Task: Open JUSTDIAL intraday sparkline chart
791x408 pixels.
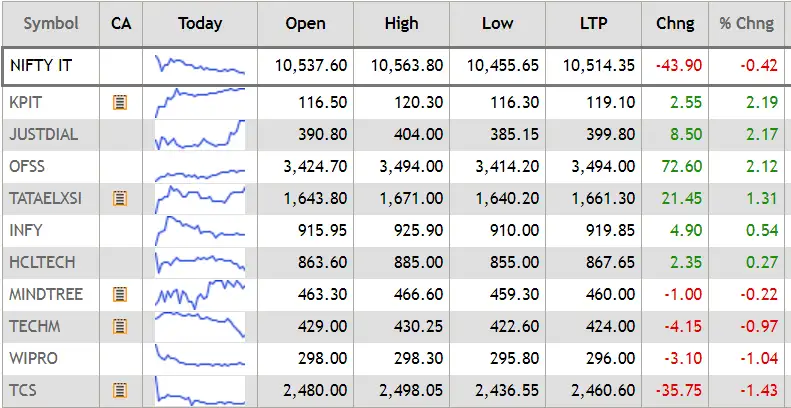Action: [200, 135]
